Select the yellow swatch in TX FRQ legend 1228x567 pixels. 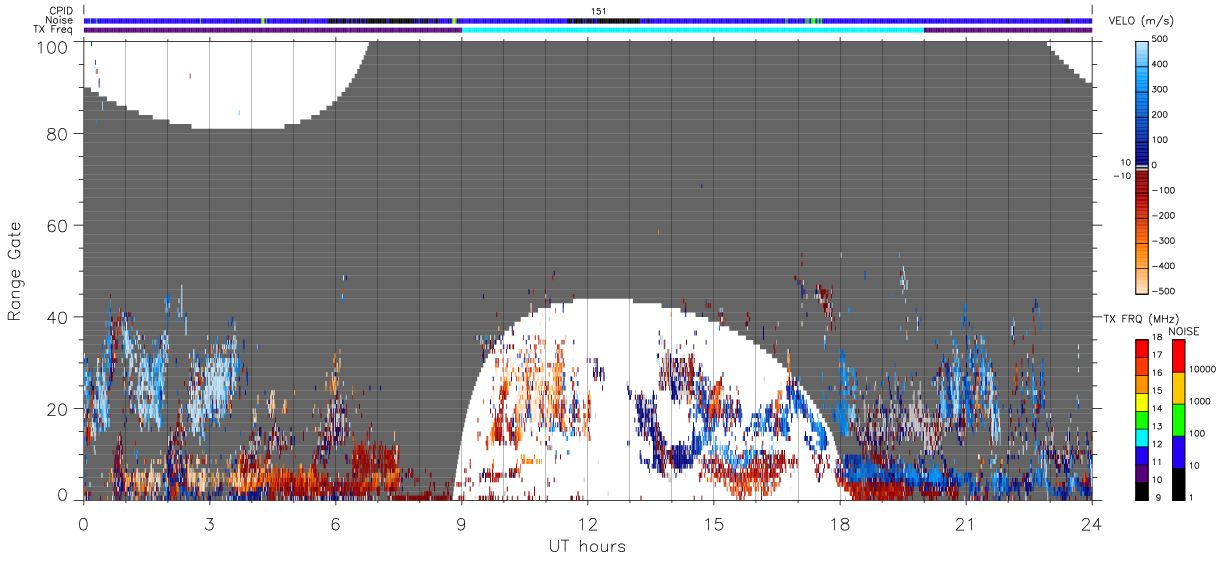point(1141,402)
